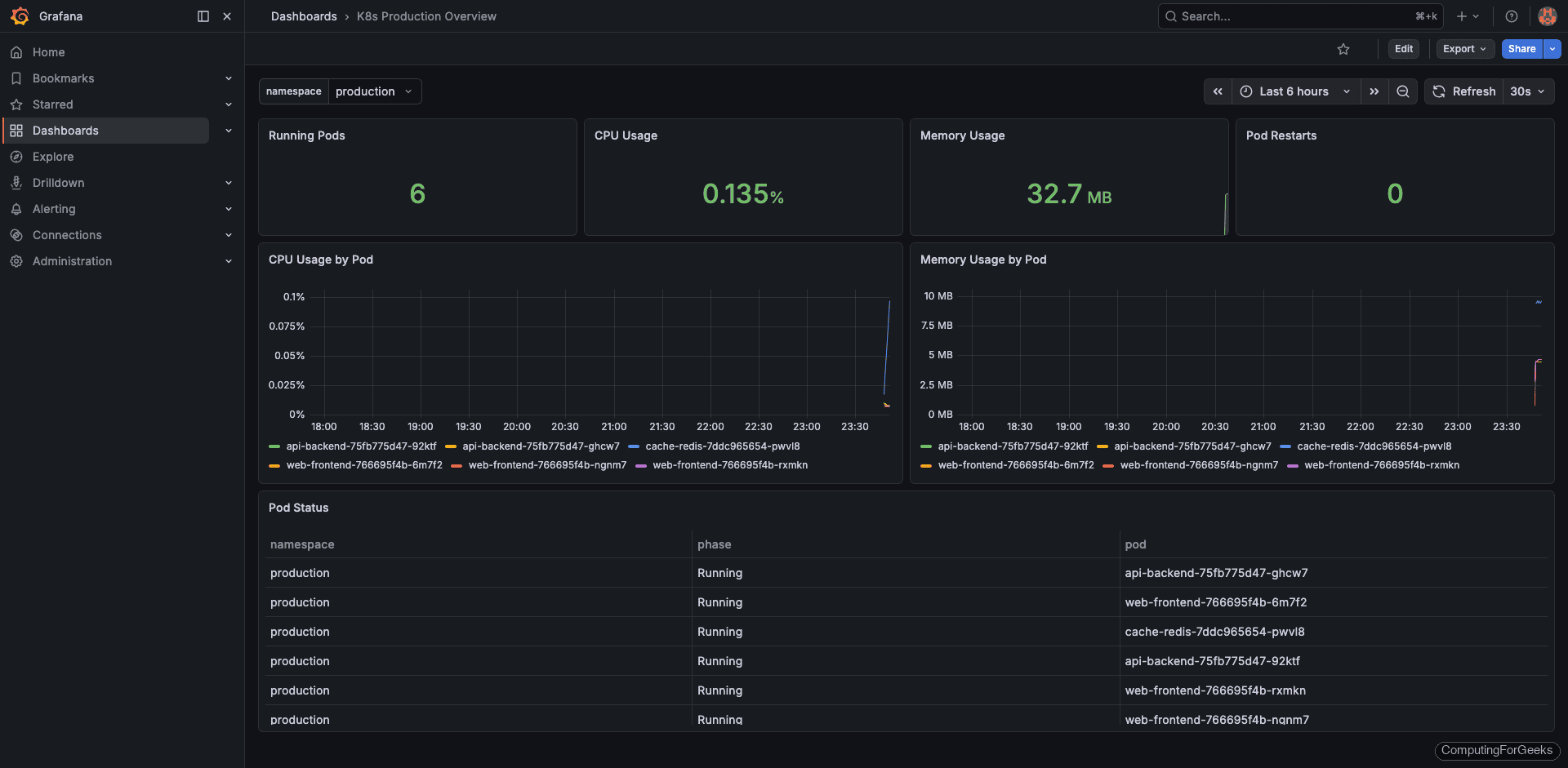Image resolution: width=1568 pixels, height=768 pixels.
Task: Open the Connections section
Action: pos(65,234)
